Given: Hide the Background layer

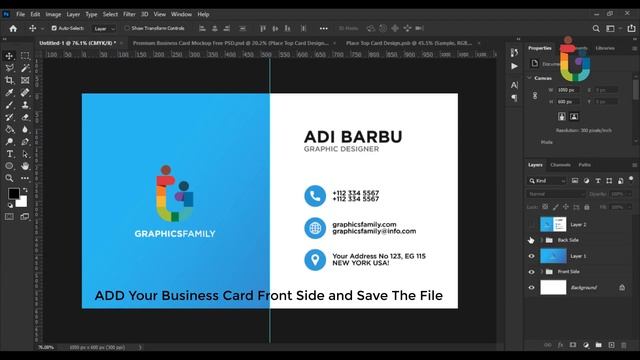Looking at the screenshot, I should coord(531,287).
